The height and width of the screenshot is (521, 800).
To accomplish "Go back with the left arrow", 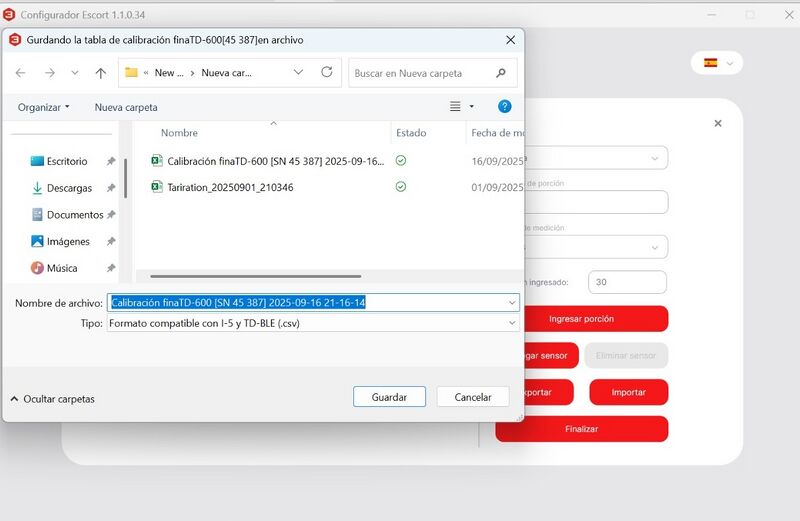I will 20,73.
